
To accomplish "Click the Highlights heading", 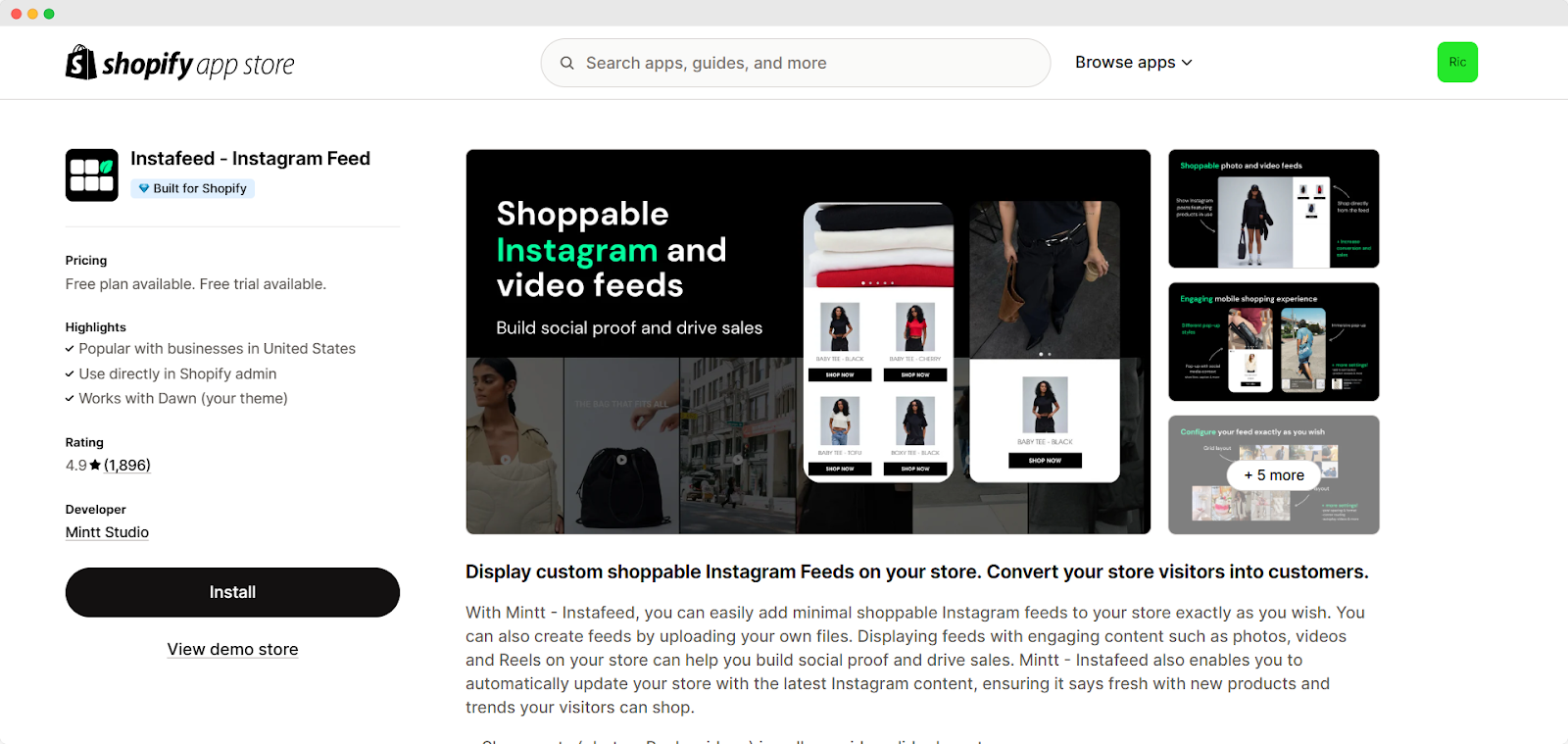I will point(96,327).
